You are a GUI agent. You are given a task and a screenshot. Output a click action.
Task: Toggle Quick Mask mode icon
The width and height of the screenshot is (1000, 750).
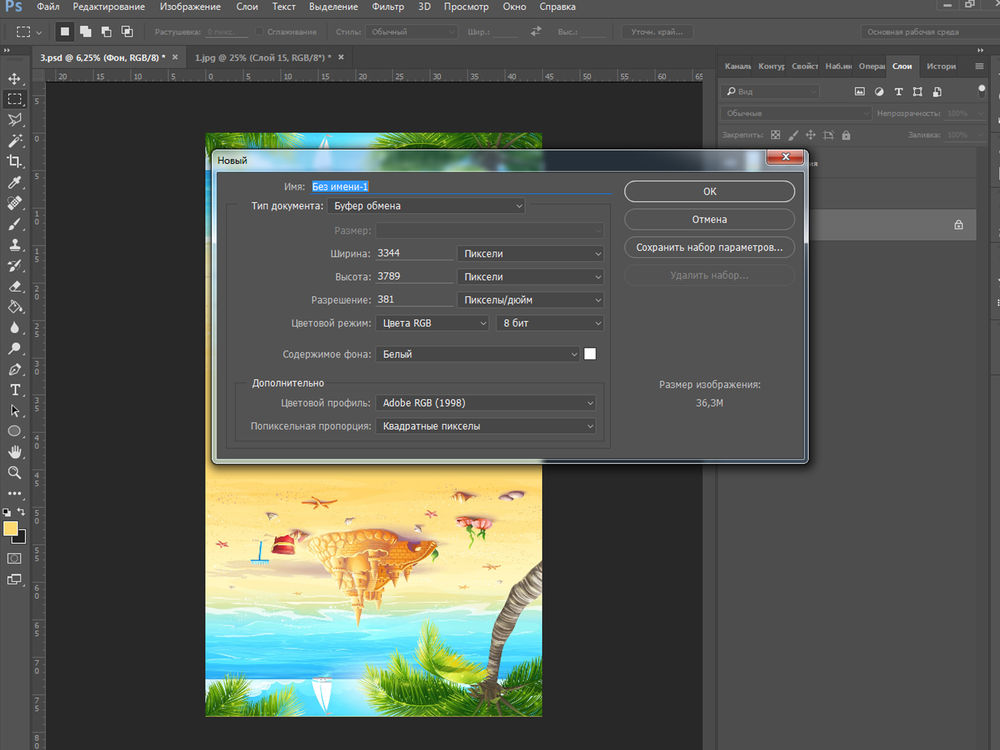(14, 558)
